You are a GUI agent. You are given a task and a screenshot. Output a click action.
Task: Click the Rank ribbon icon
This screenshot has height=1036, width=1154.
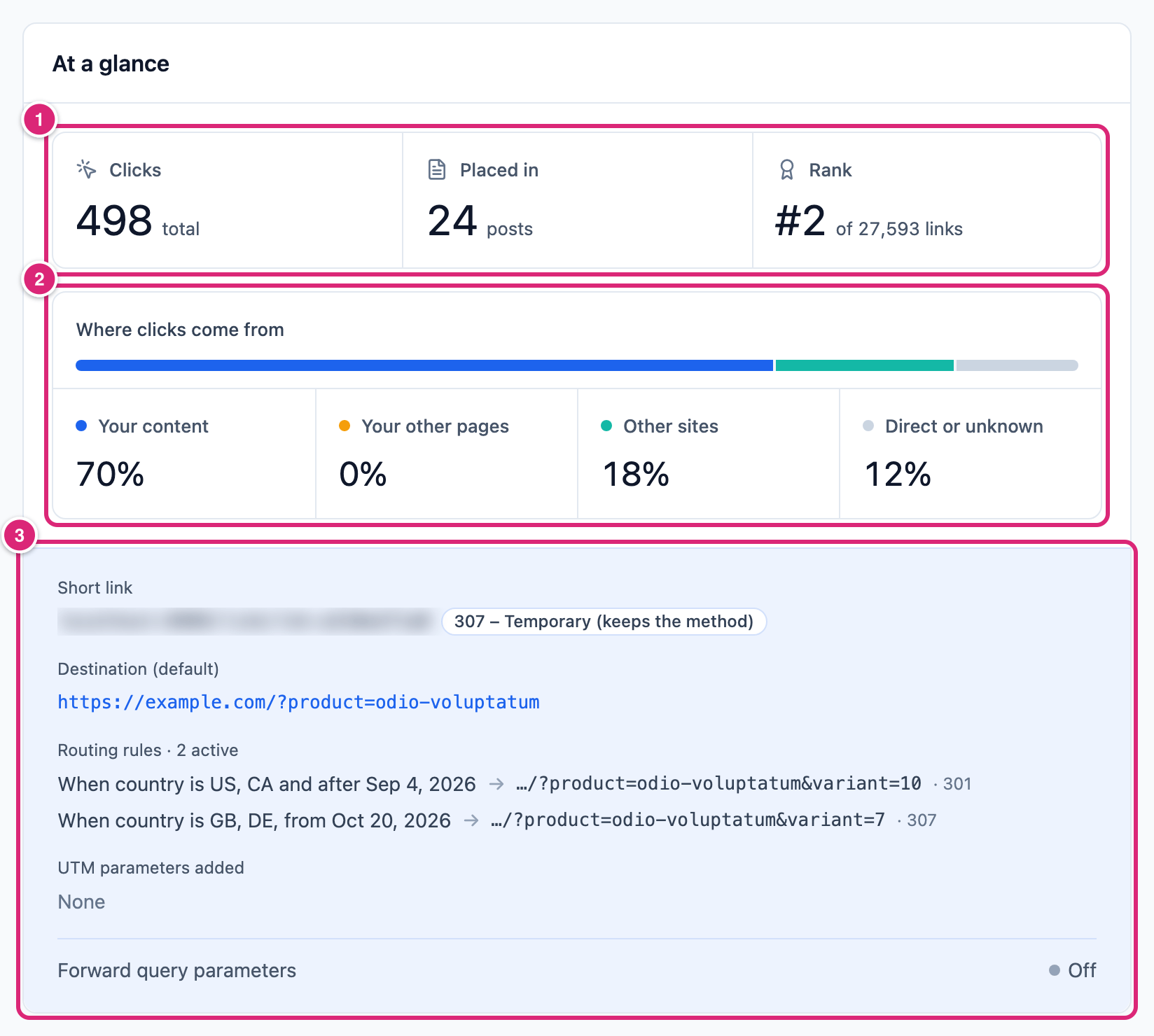[x=787, y=169]
